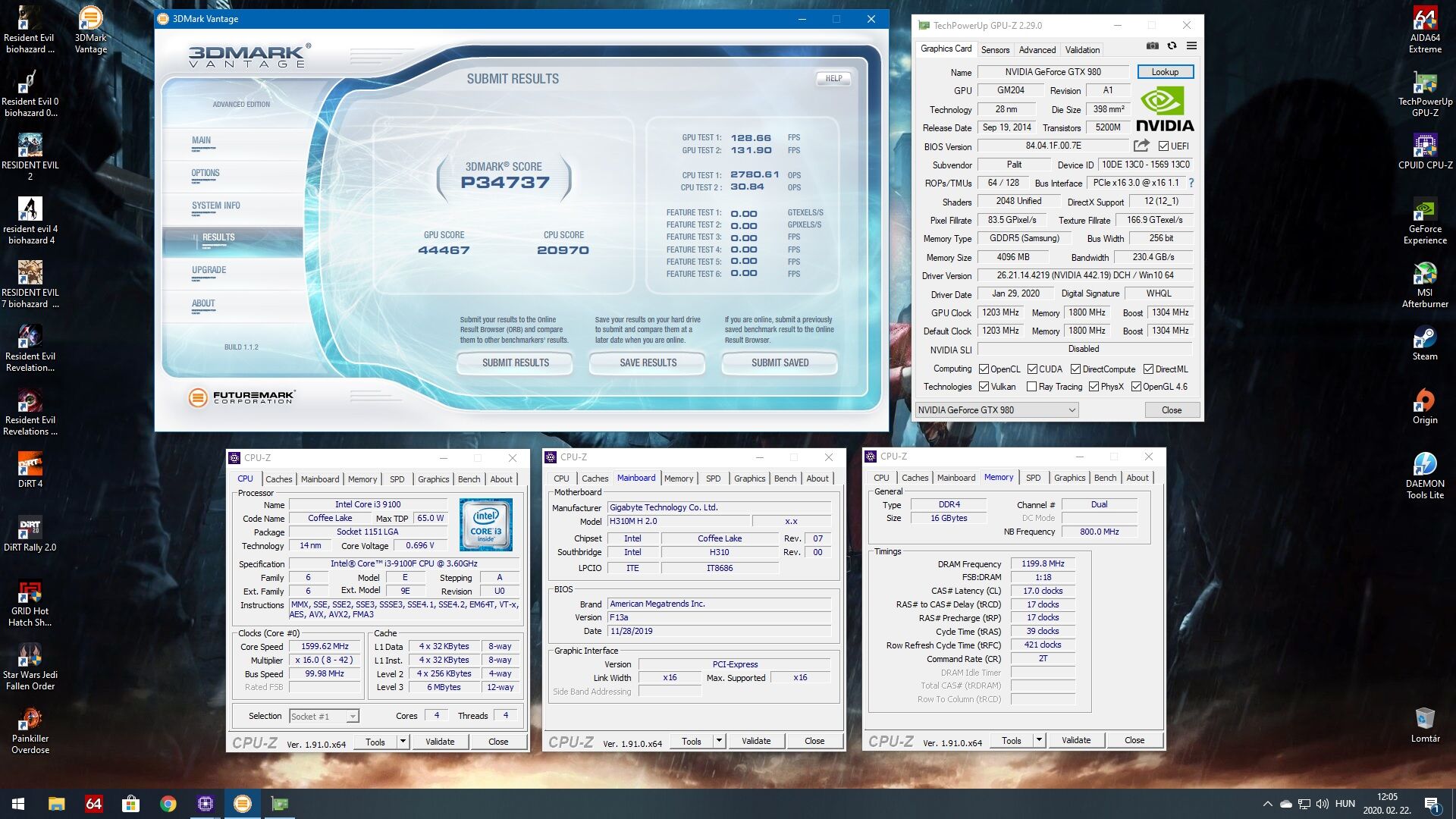Click the BIOS version share icon
1456x819 pixels.
pyautogui.click(x=1141, y=146)
